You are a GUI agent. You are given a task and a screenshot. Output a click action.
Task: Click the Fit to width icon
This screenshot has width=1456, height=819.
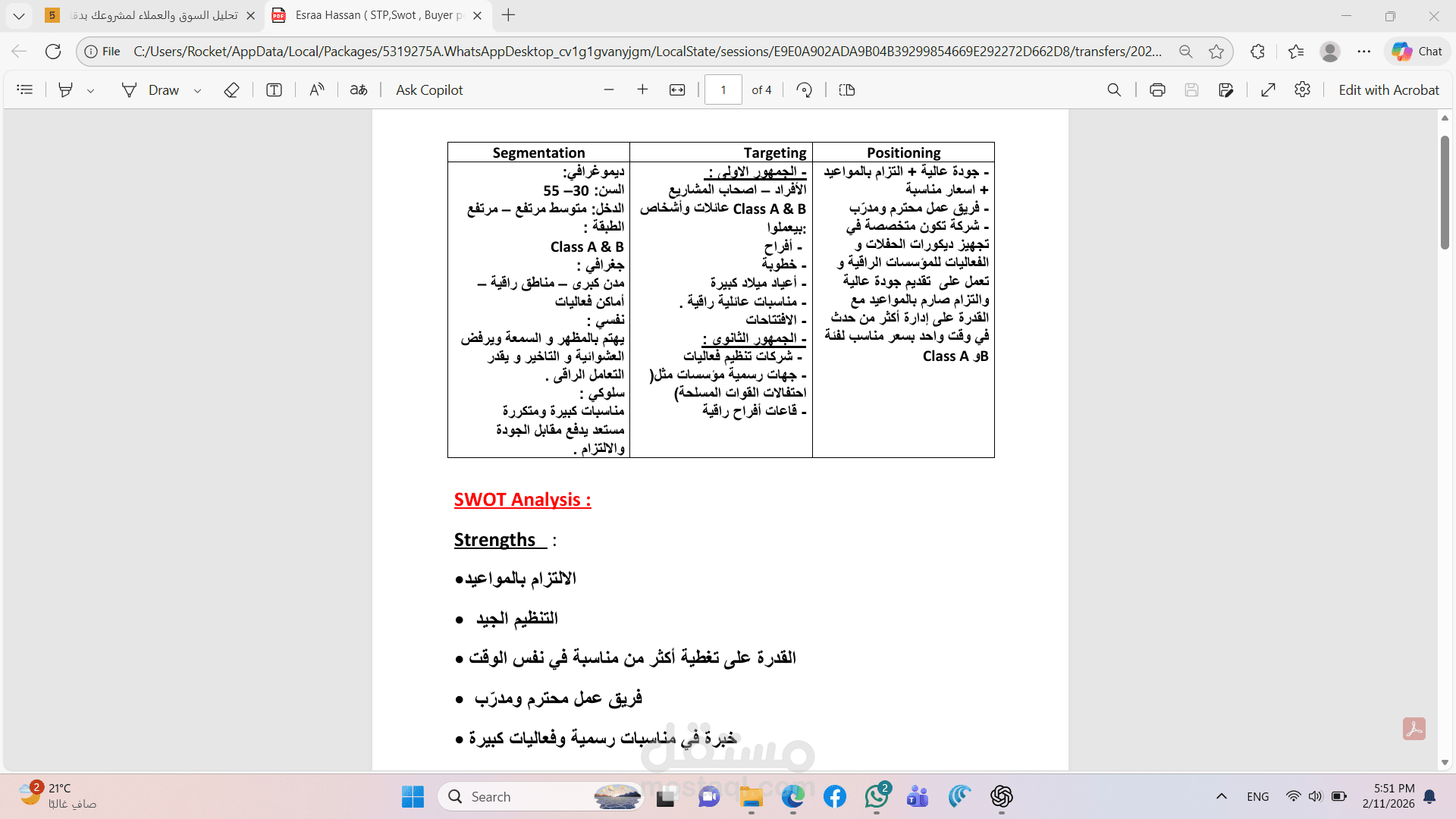(677, 89)
